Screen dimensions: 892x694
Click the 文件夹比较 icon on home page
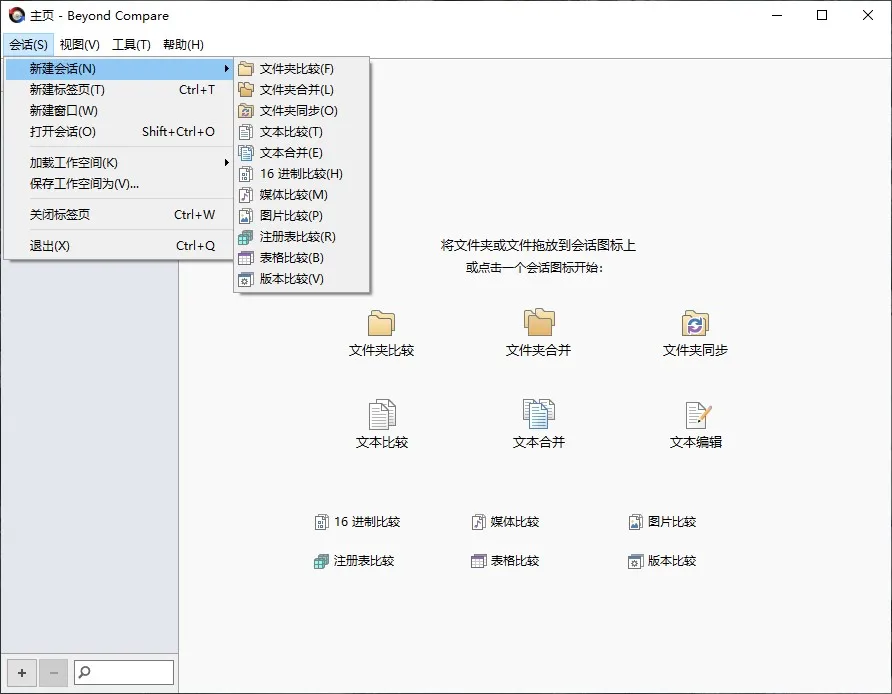(x=381, y=323)
